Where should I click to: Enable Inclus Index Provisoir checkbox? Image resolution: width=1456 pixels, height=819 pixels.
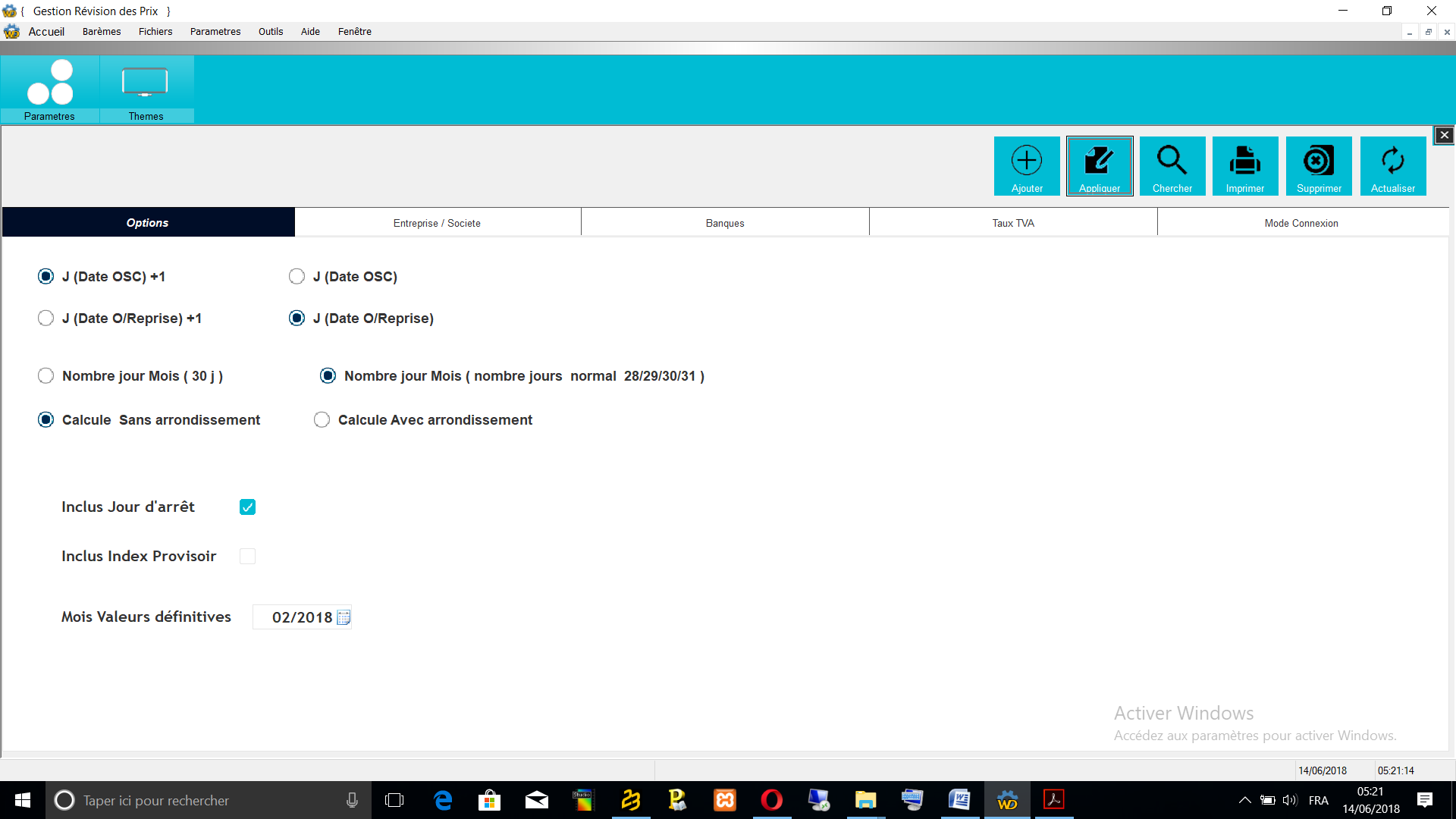click(247, 557)
